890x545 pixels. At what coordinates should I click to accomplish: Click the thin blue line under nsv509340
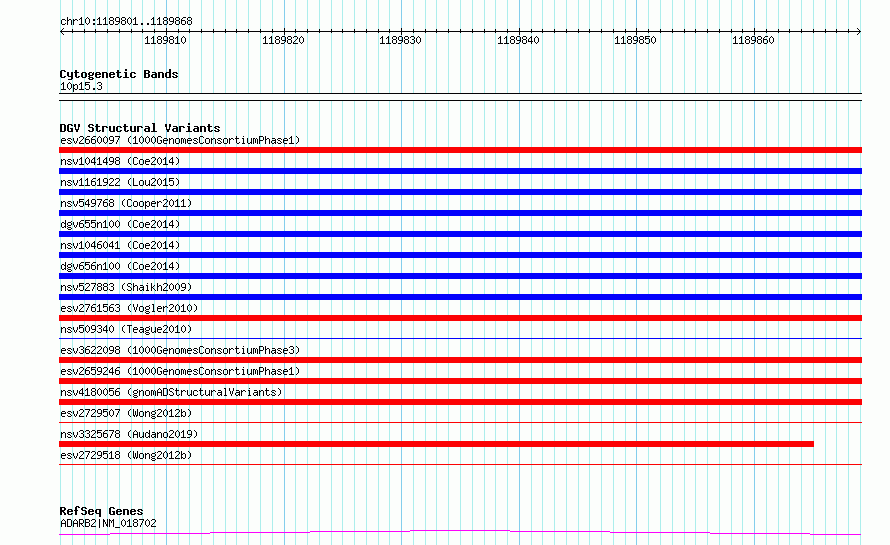(460, 338)
